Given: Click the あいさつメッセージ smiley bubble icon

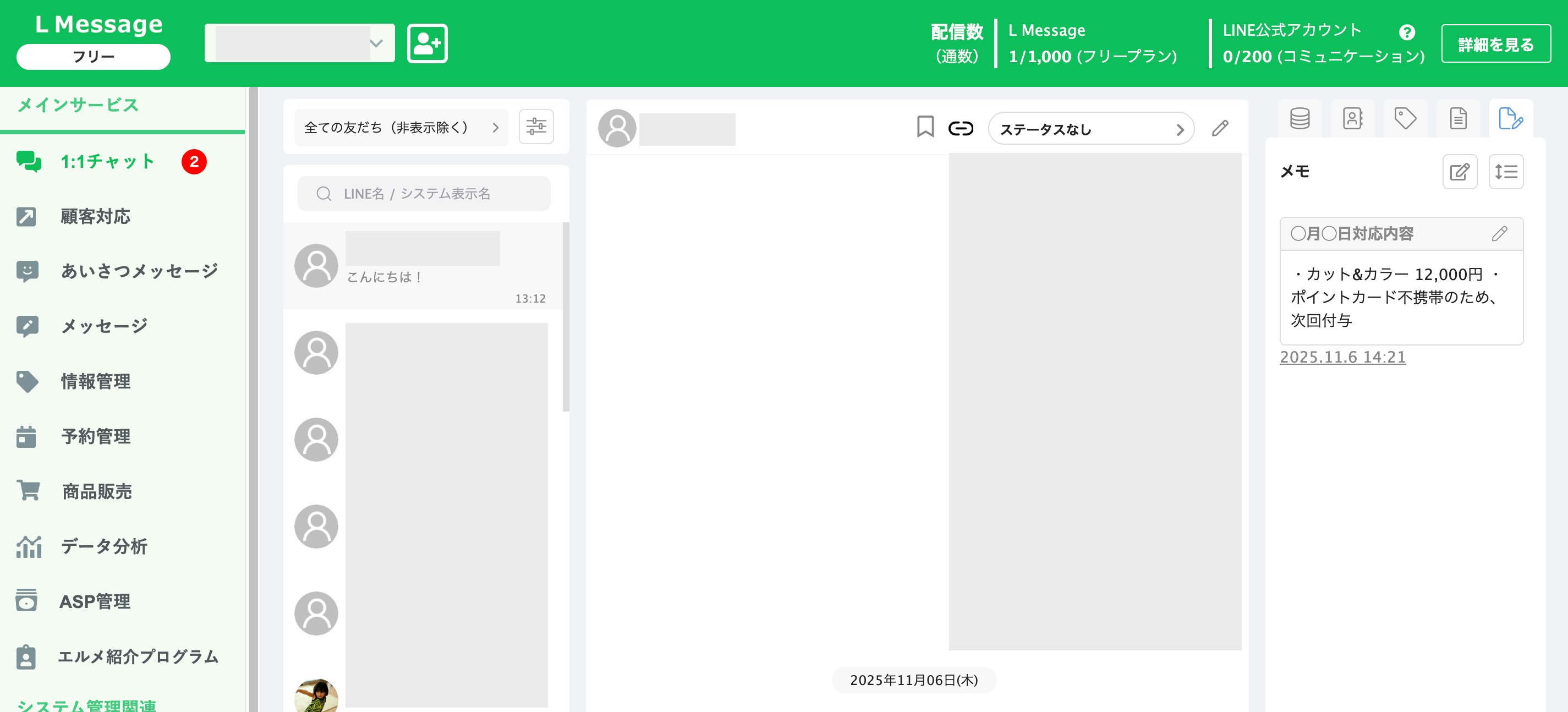Looking at the screenshot, I should pyautogui.click(x=28, y=271).
